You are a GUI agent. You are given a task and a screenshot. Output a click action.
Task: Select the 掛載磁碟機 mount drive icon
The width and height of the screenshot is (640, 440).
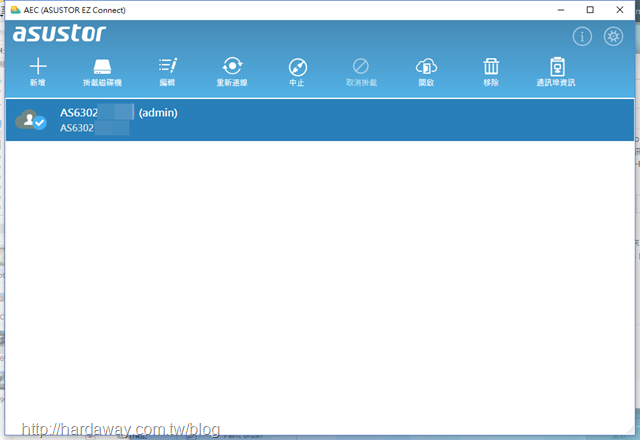tap(102, 67)
